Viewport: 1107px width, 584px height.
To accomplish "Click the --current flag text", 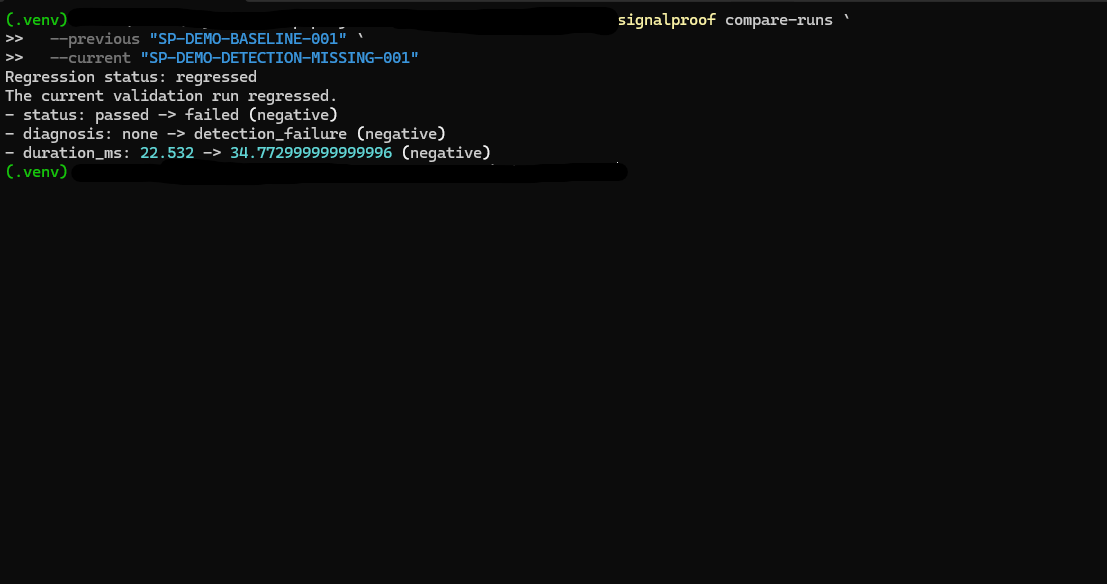I will tap(90, 59).
